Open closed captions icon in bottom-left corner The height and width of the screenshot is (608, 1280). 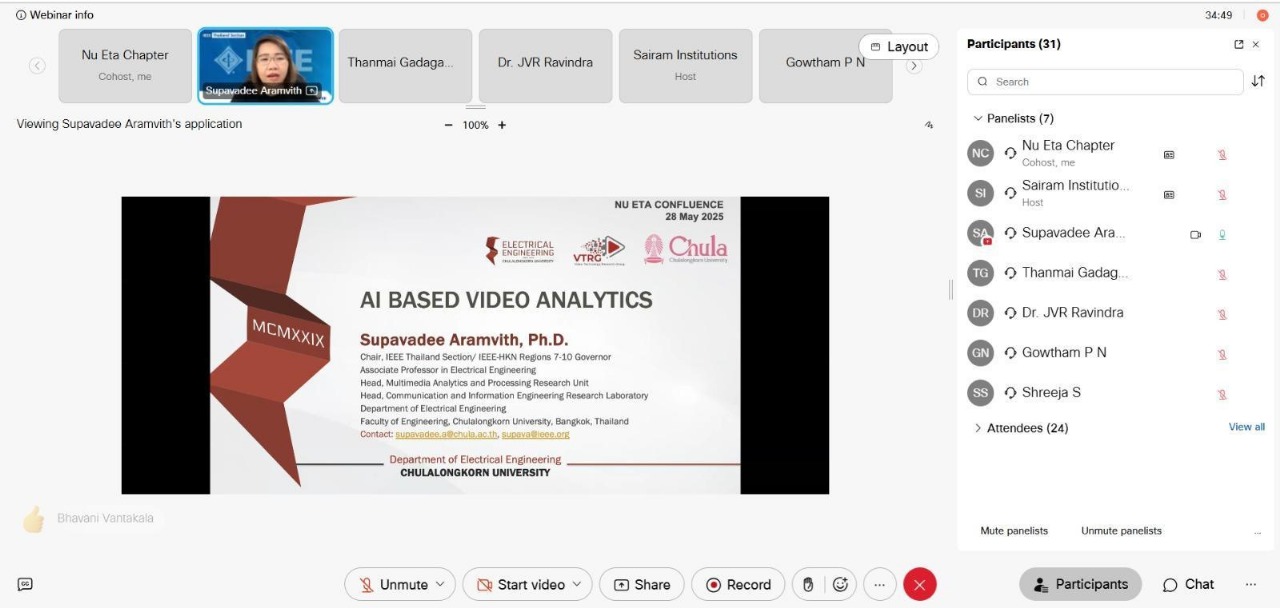[x=25, y=585]
